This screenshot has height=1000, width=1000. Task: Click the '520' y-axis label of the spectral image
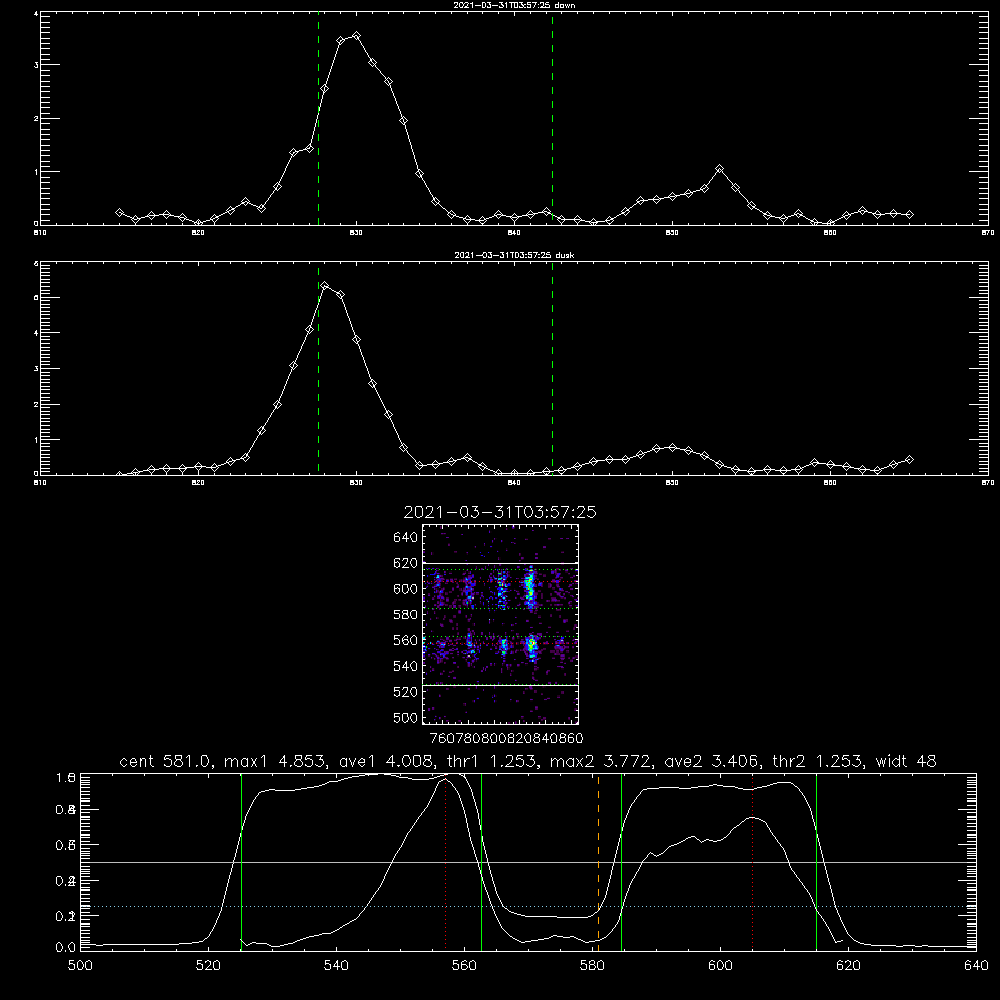pyautogui.click(x=406, y=692)
